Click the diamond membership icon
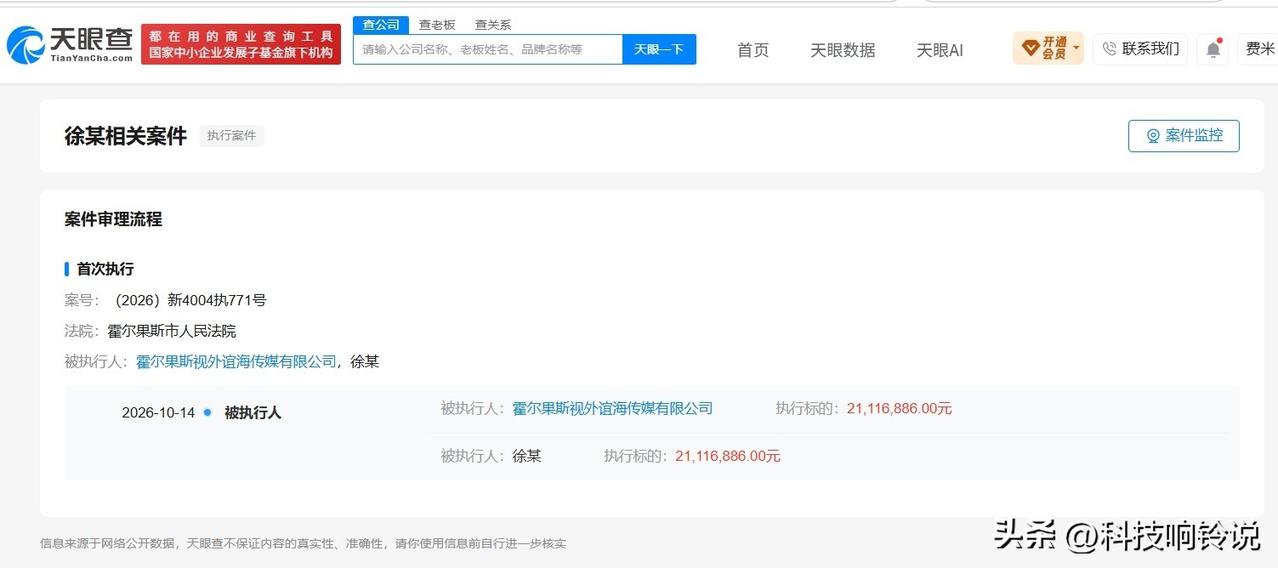The height and width of the screenshot is (568, 1278). tap(1030, 48)
